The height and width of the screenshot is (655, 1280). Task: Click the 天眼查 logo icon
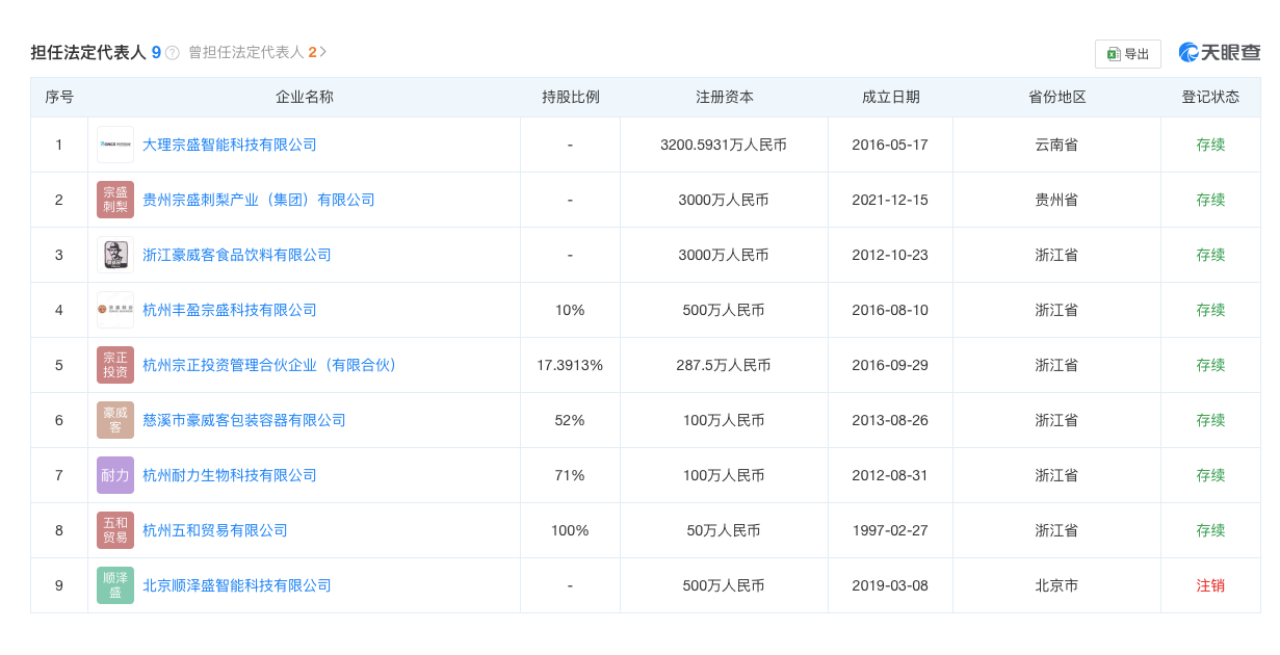click(x=1188, y=54)
